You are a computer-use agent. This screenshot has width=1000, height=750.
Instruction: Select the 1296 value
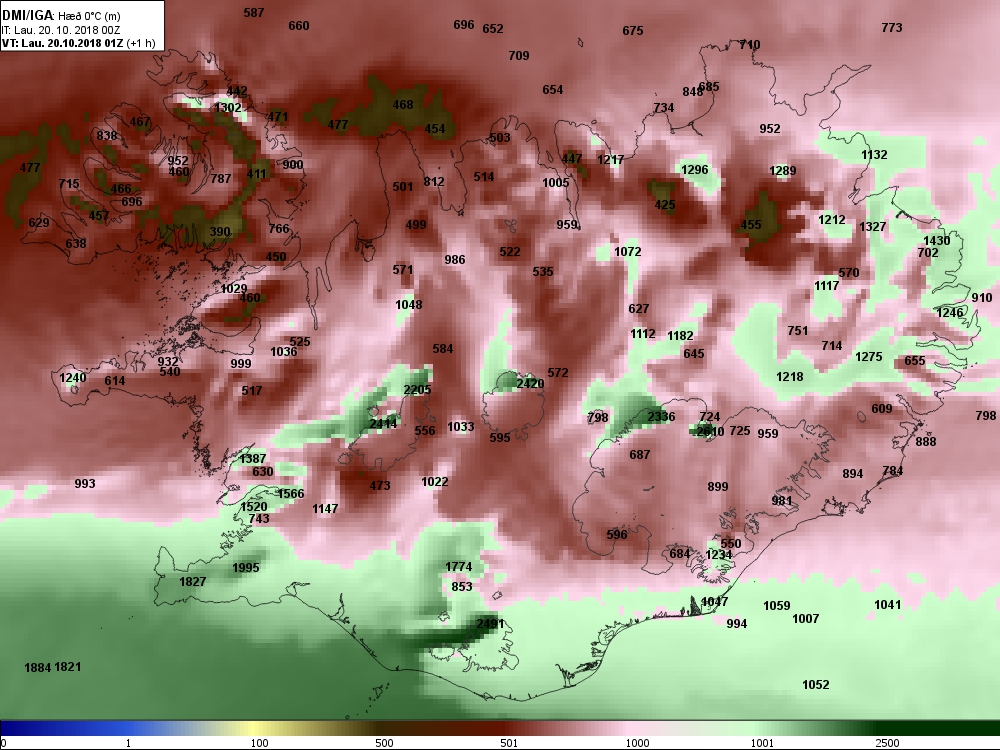point(695,170)
